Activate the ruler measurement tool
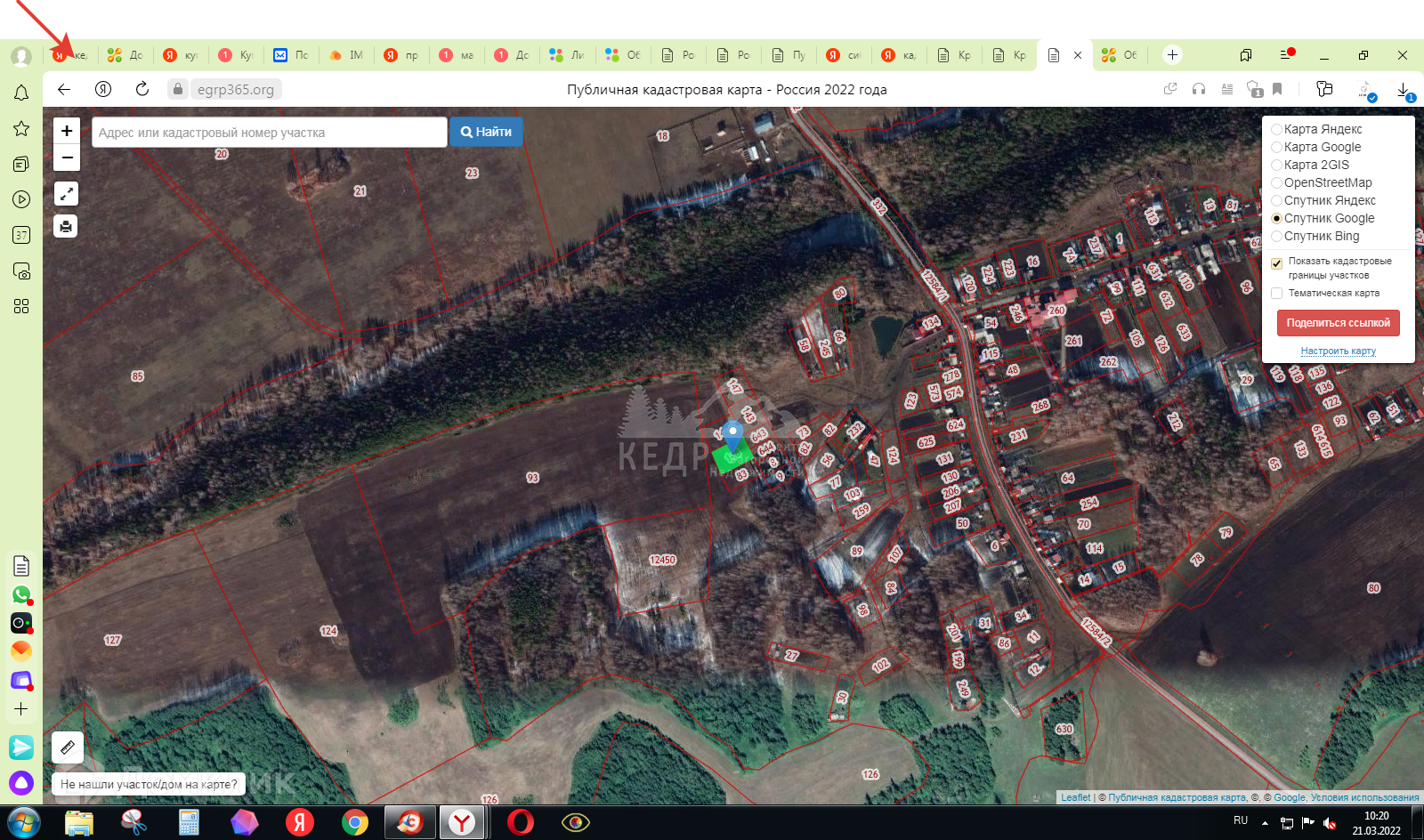Image resolution: width=1424 pixels, height=840 pixels. point(68,747)
